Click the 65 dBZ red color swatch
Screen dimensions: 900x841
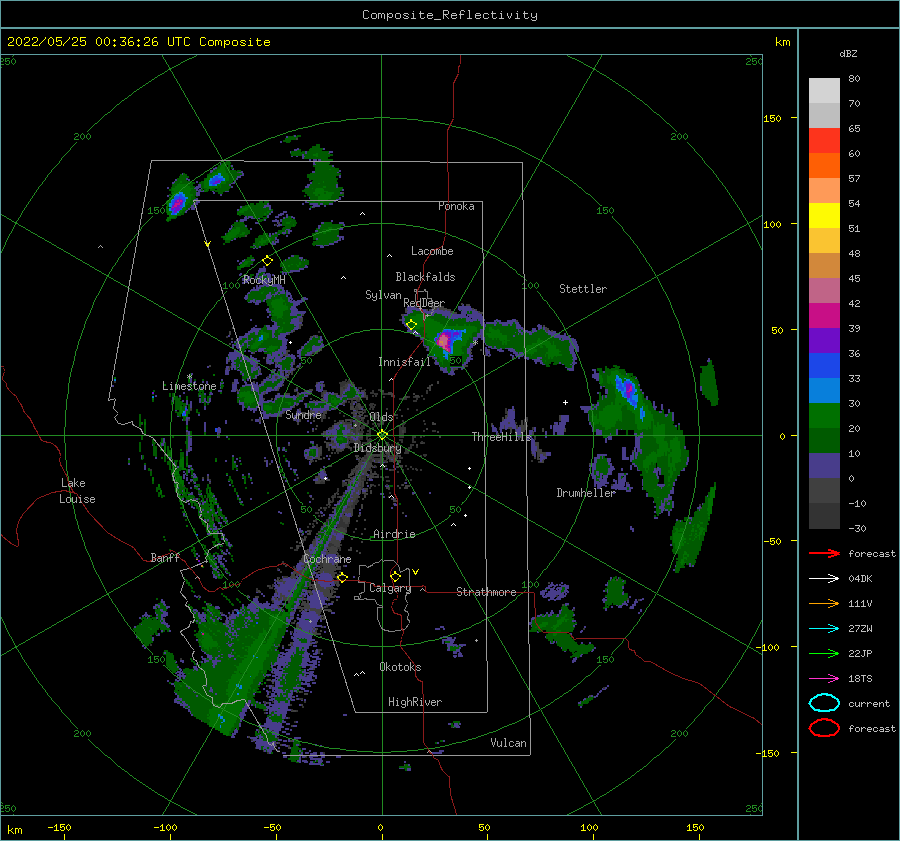pyautogui.click(x=824, y=140)
